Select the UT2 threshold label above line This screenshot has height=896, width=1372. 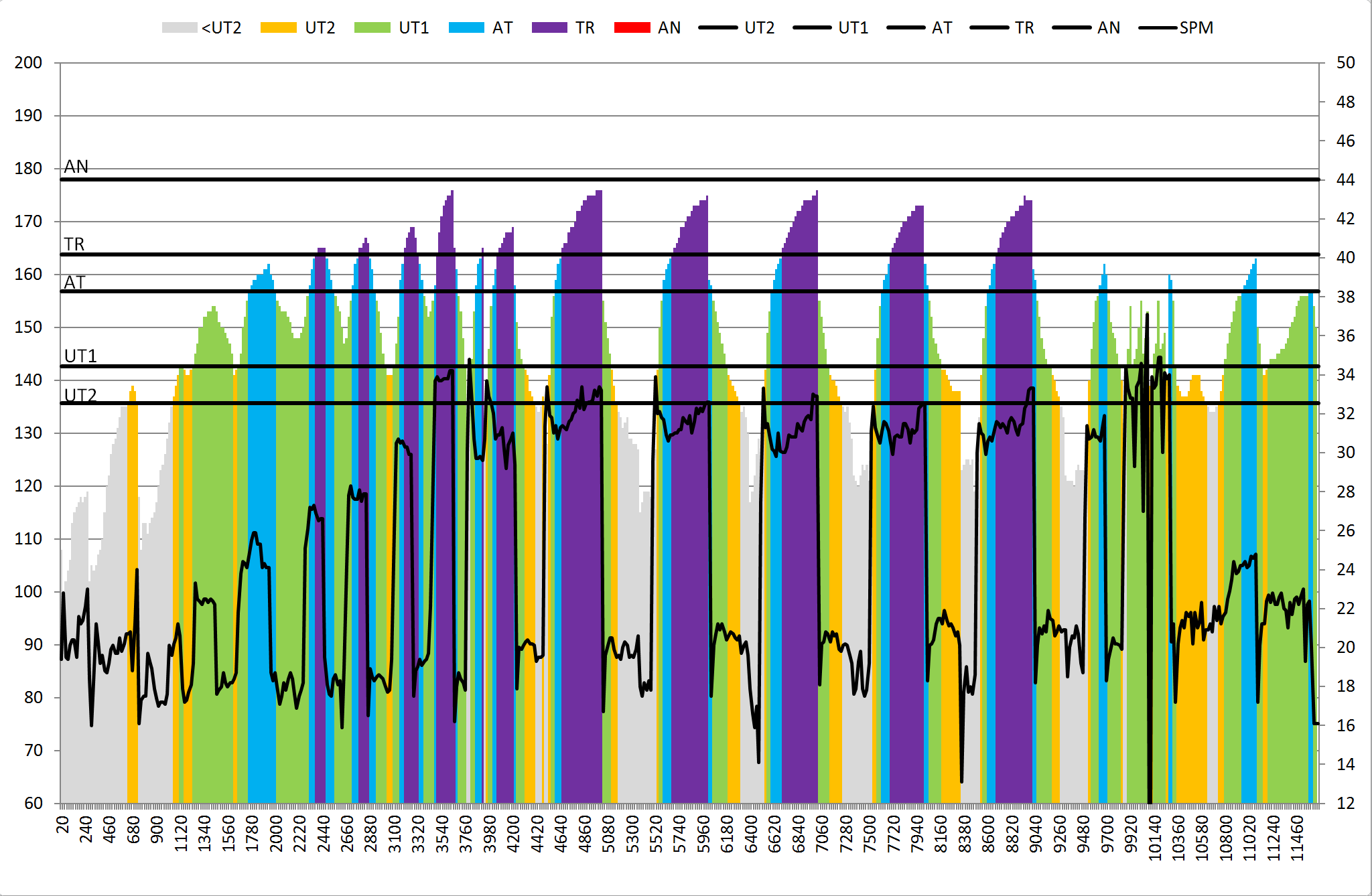click(80, 395)
